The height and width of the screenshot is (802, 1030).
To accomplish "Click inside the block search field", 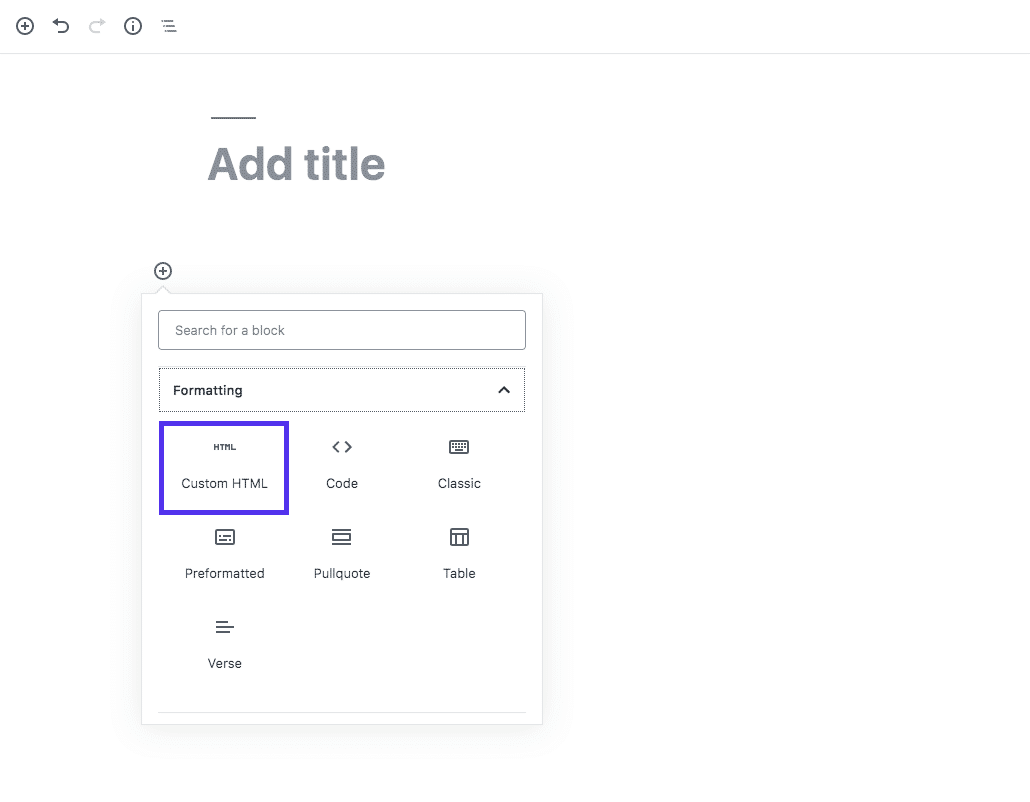I will click(342, 330).
